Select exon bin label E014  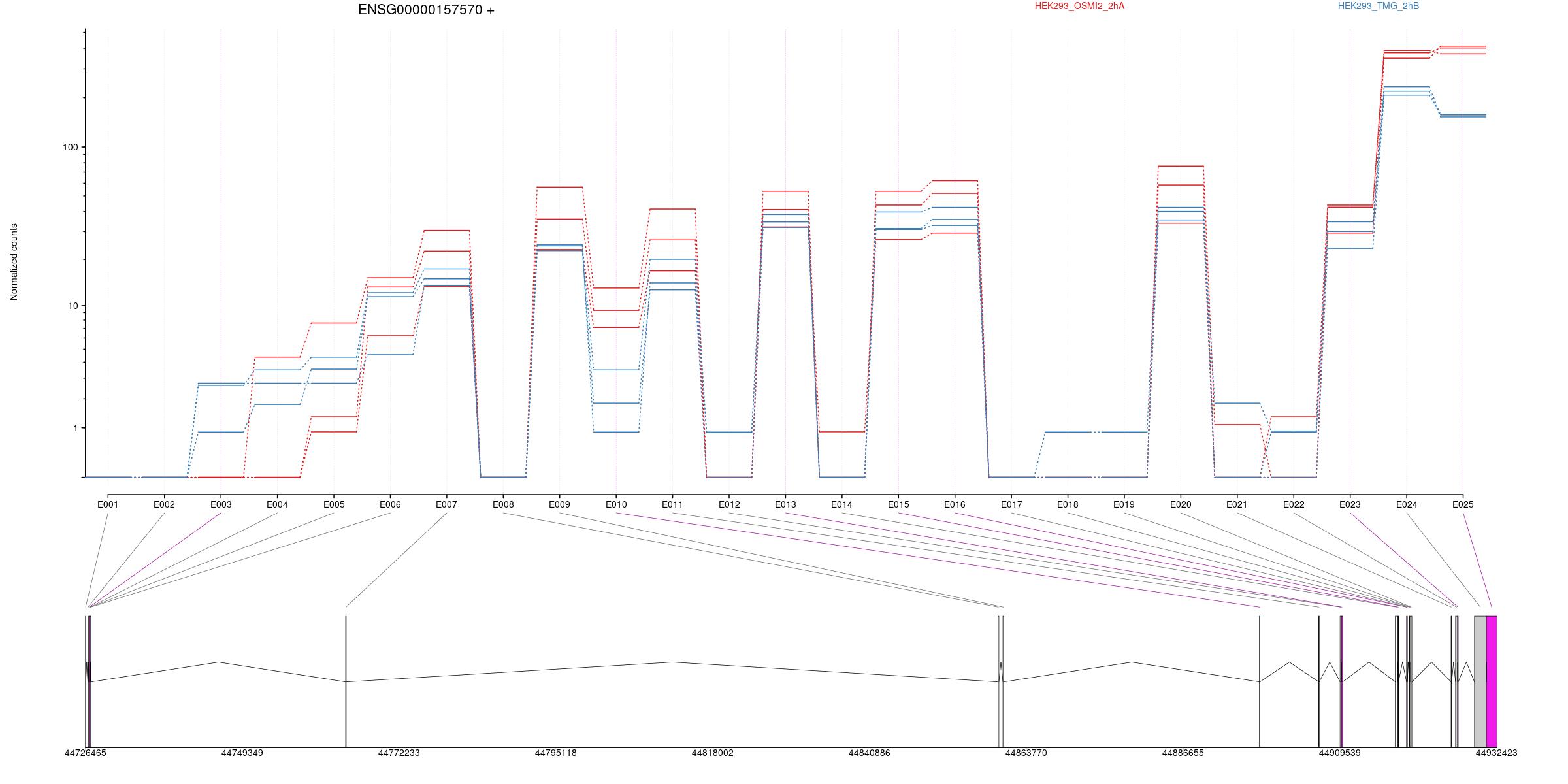pos(841,504)
